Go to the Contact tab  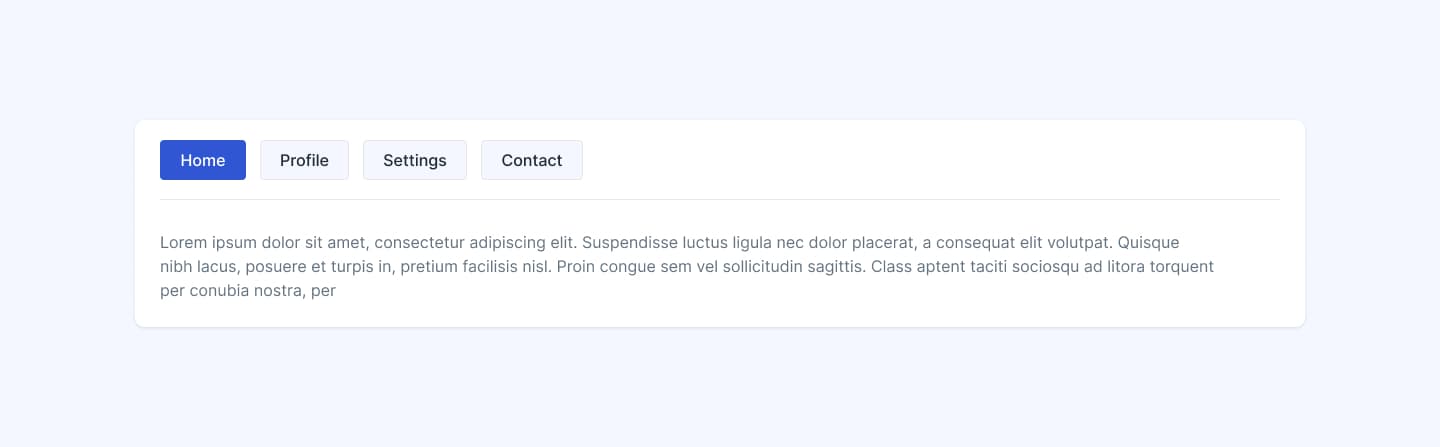point(531,160)
